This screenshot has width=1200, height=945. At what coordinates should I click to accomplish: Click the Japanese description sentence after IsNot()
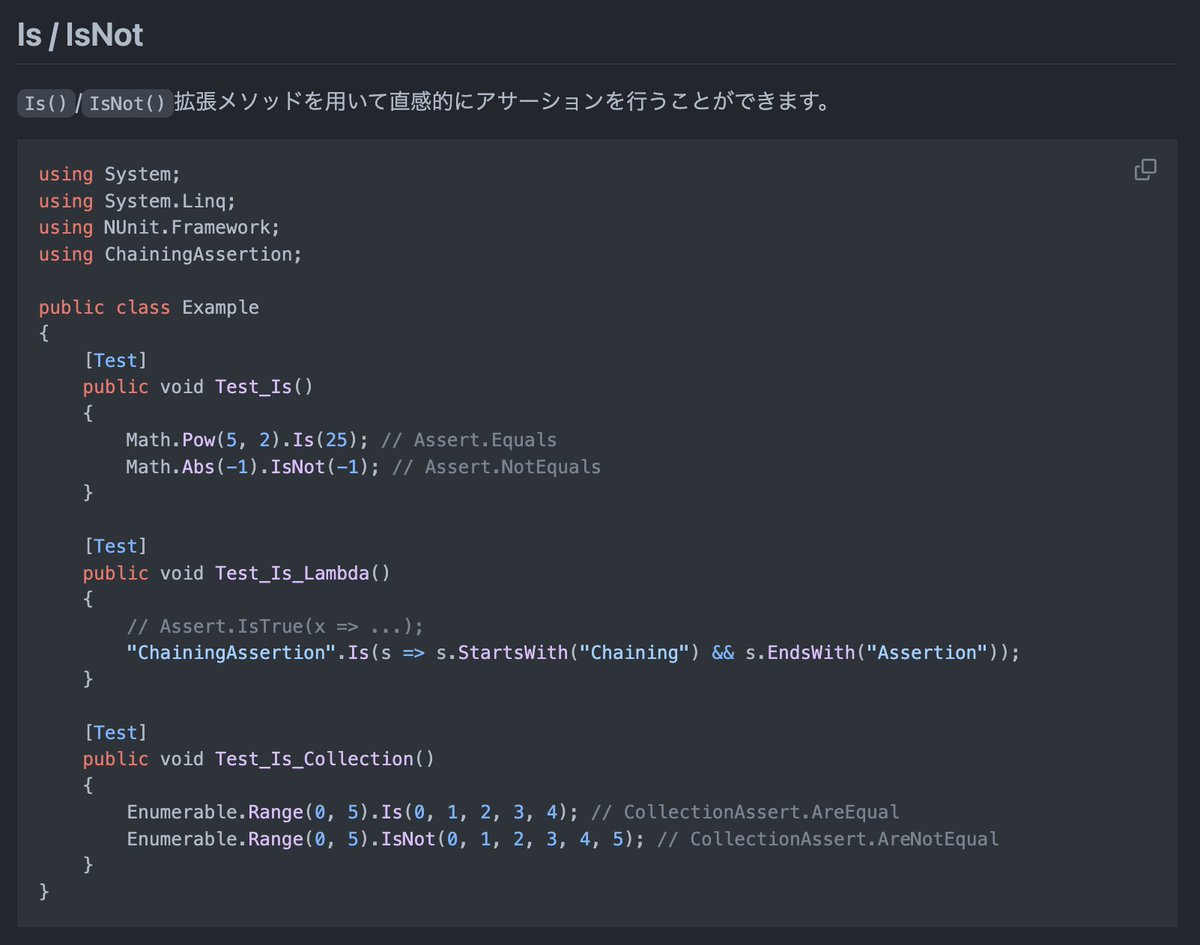click(502, 102)
